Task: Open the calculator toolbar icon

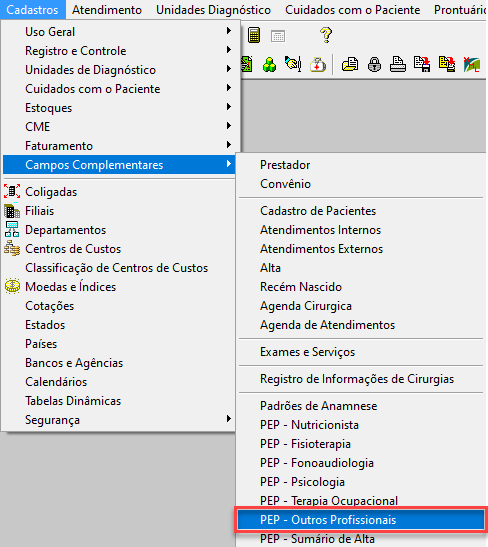Action: pyautogui.click(x=254, y=35)
